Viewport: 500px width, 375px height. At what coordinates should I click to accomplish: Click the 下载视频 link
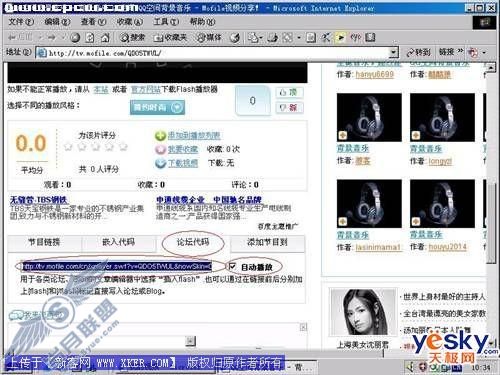tap(183, 163)
